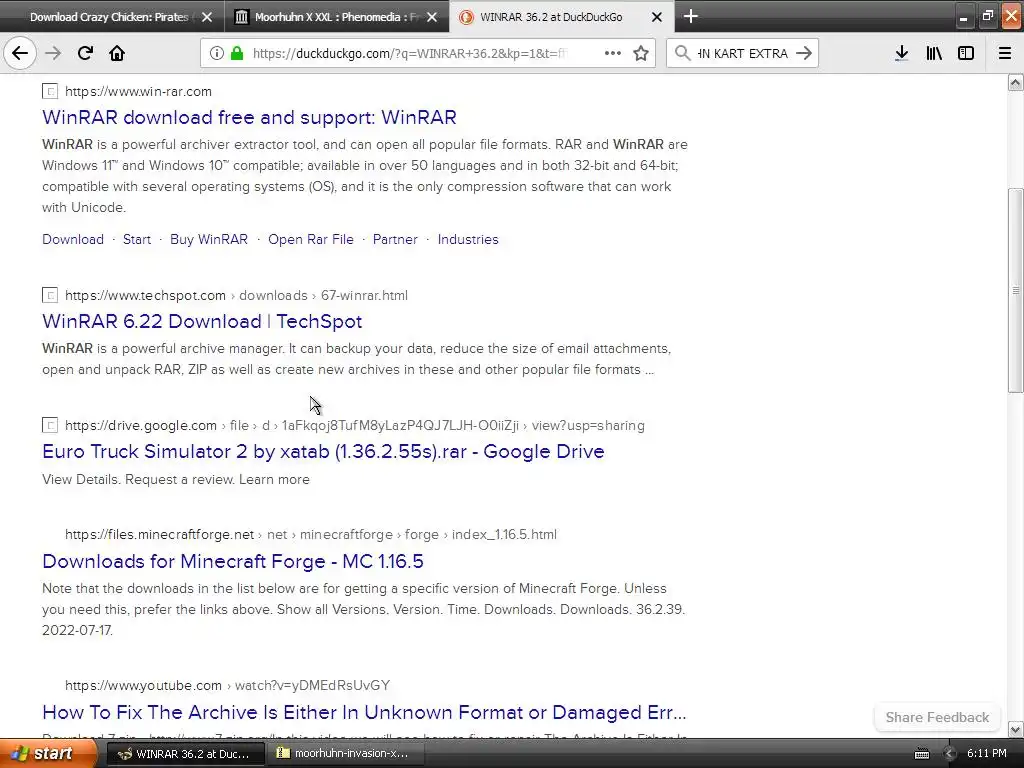
Task: Click the search field containing KART EXTRA
Action: point(743,54)
